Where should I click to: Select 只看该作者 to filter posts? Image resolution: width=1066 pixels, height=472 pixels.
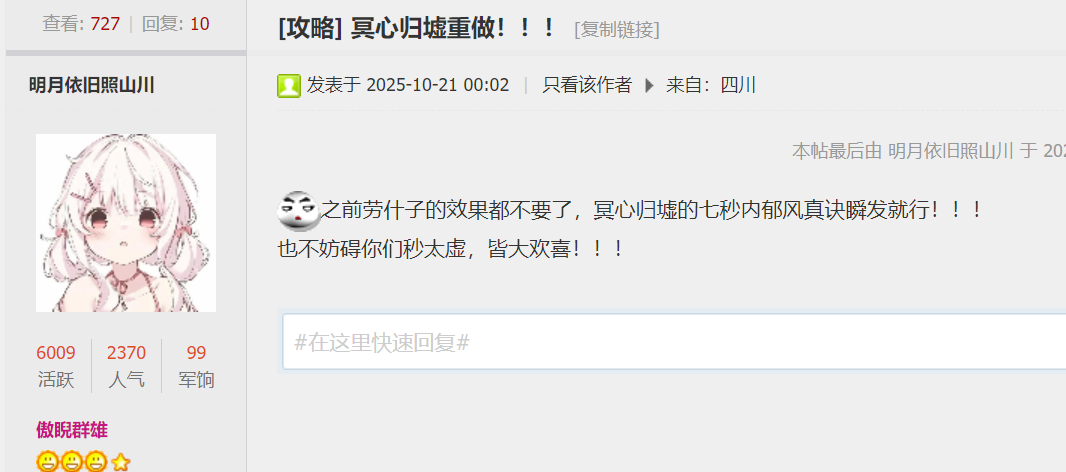pyautogui.click(x=587, y=85)
